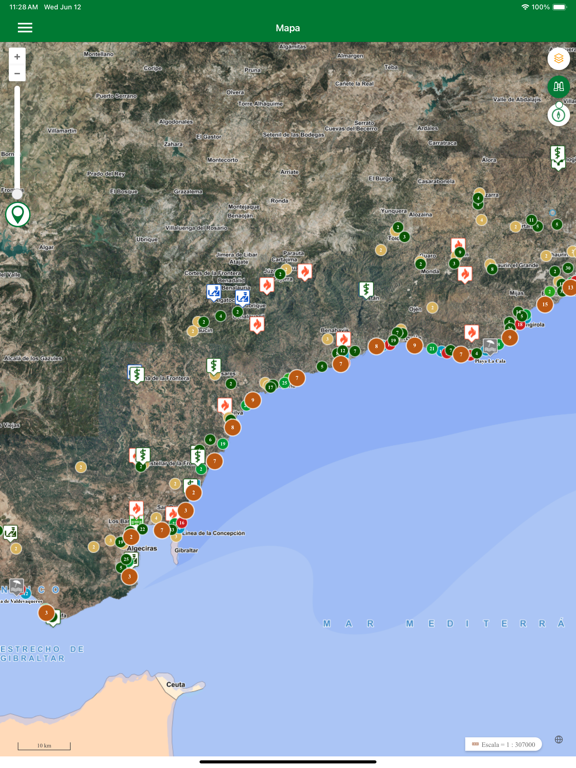
Task: Open bright green cluster 21 on the coast
Action: tap(432, 349)
